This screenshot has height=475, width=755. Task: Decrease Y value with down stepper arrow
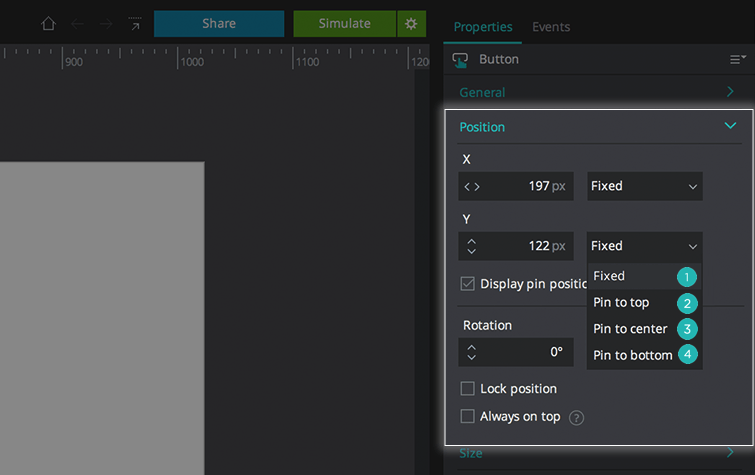coord(471,251)
